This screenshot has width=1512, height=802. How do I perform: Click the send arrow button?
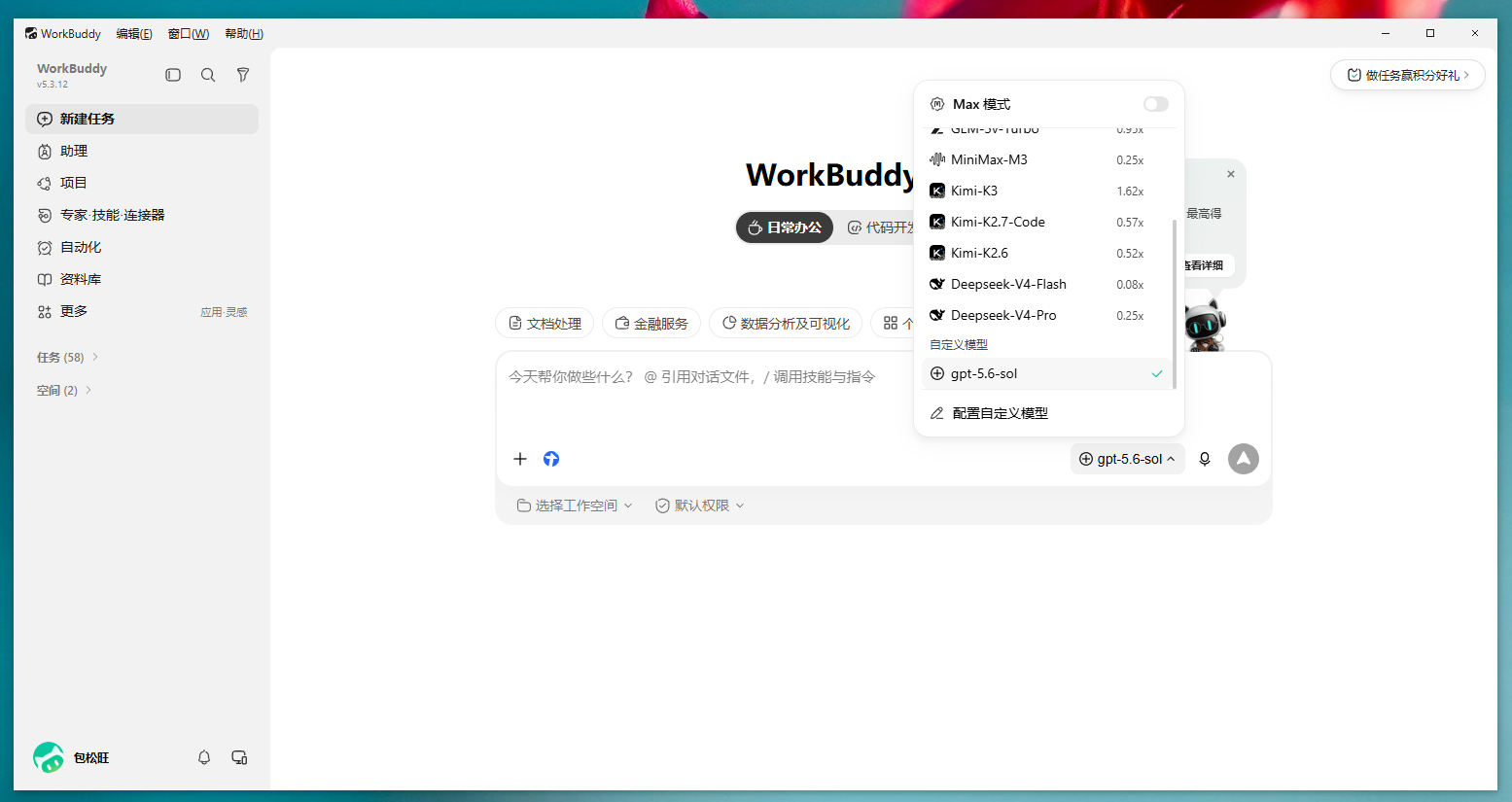(x=1244, y=459)
